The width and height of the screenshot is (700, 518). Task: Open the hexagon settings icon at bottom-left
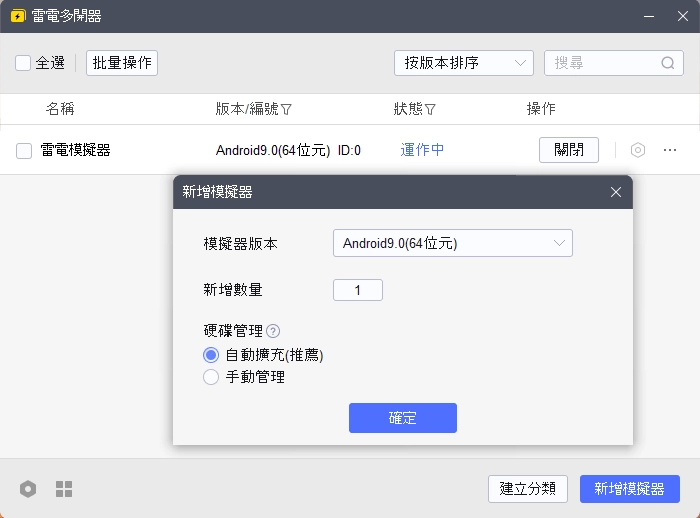point(28,489)
